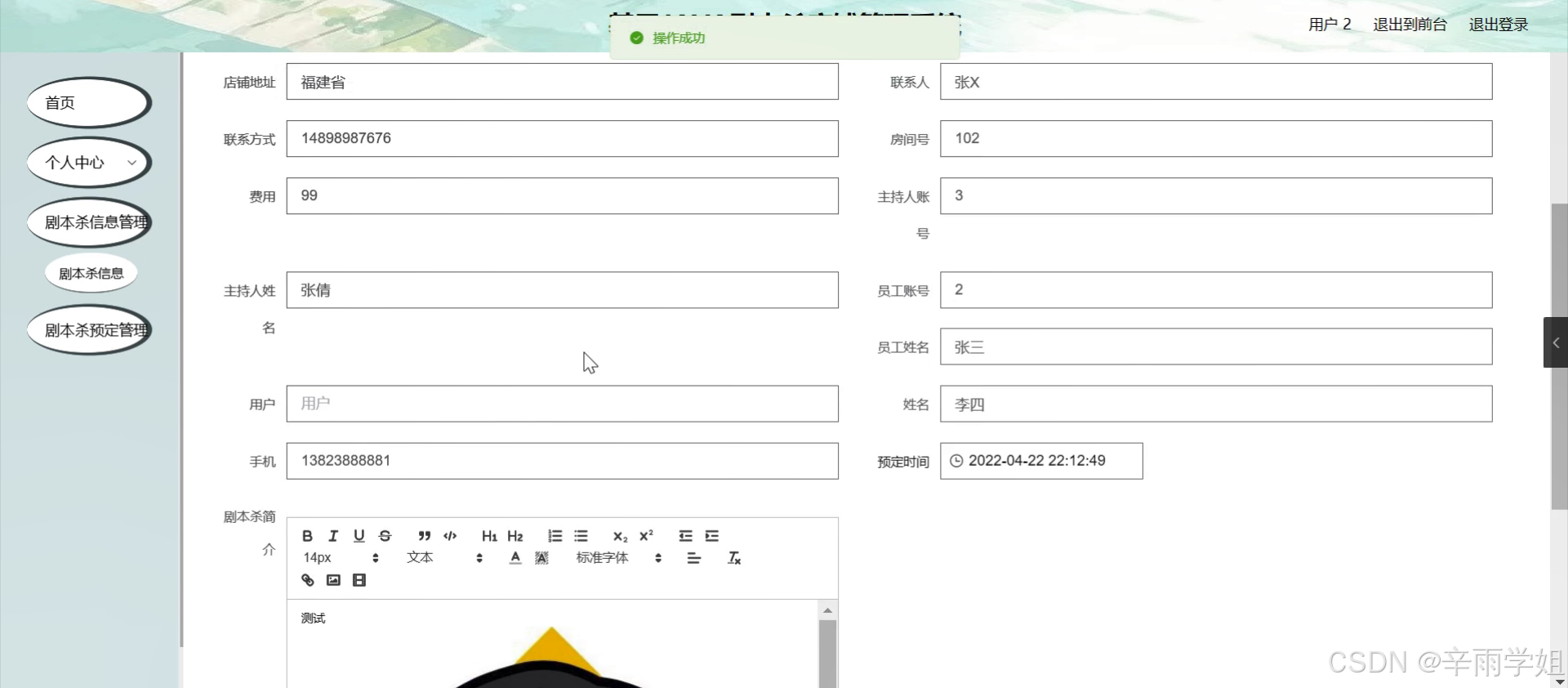Expand the 个人中心 sidebar menu
Viewport: 1568px width, 688px height.
pyautogui.click(x=89, y=163)
